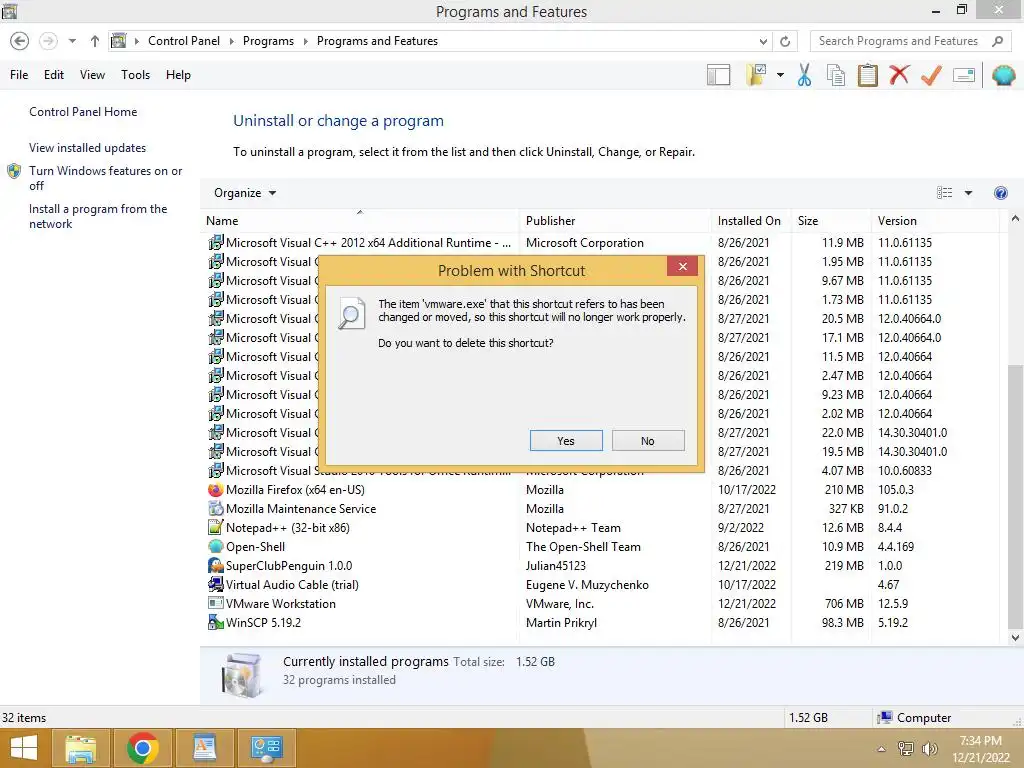The width and height of the screenshot is (1024, 768).
Task: Open File Explorer from taskbar
Action: point(82,748)
